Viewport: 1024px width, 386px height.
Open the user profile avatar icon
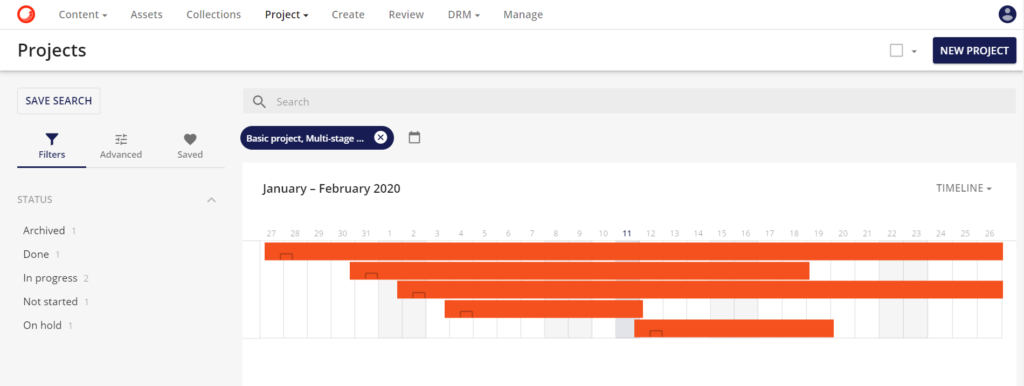click(x=1007, y=14)
